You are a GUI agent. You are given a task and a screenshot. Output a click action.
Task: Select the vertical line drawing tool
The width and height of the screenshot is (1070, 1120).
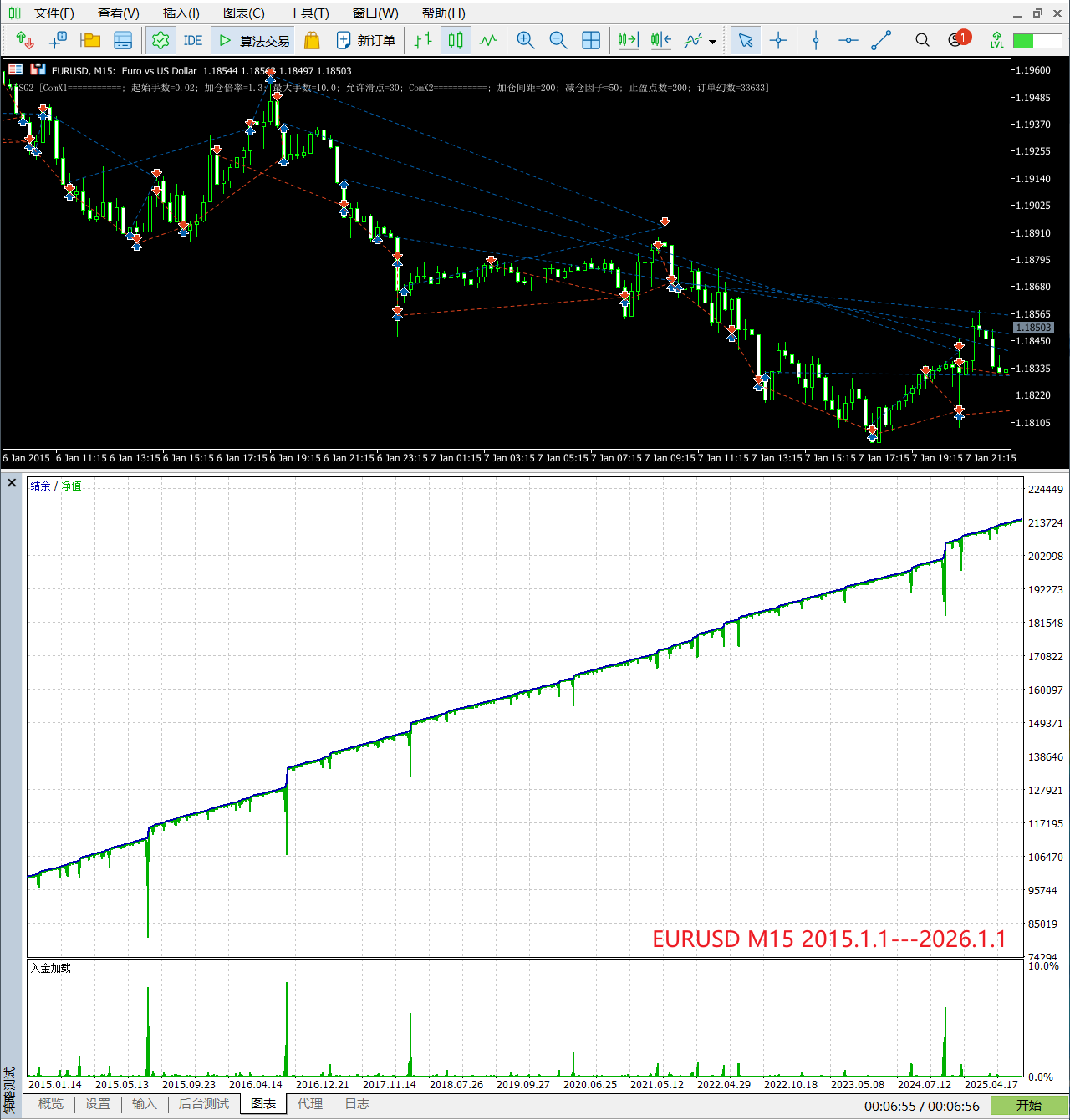click(x=816, y=40)
